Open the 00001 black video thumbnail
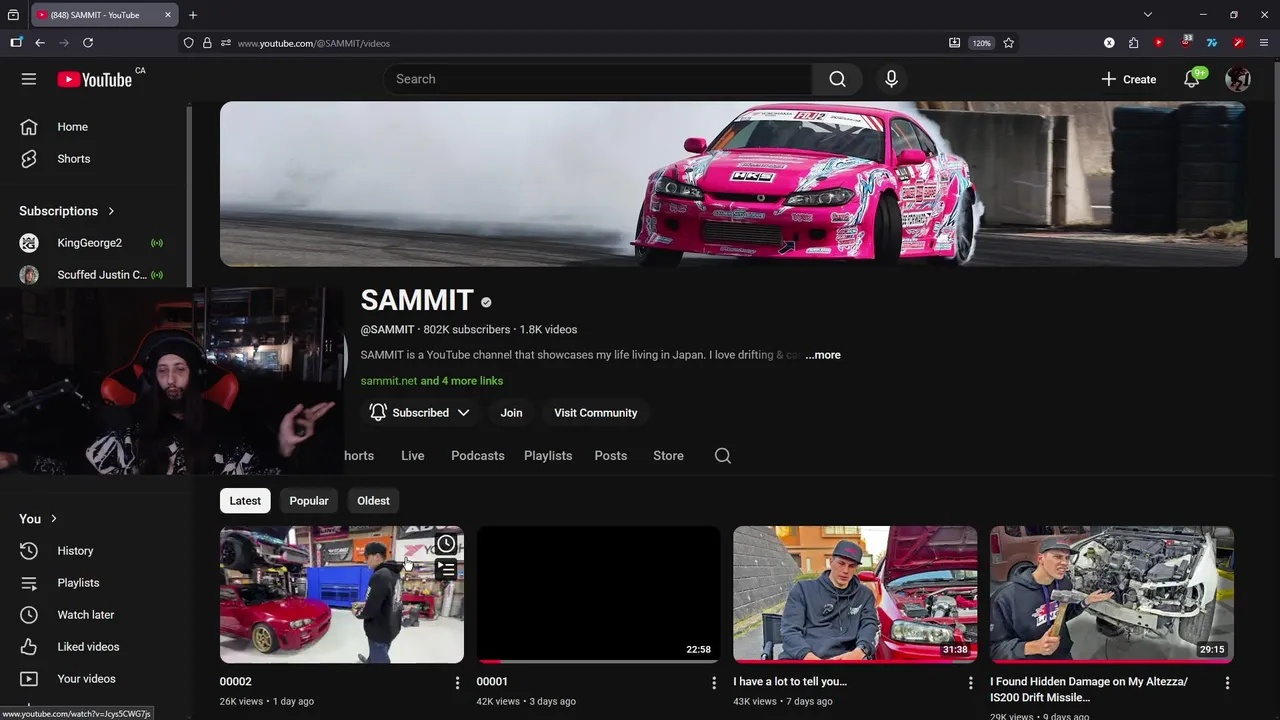 (598, 595)
